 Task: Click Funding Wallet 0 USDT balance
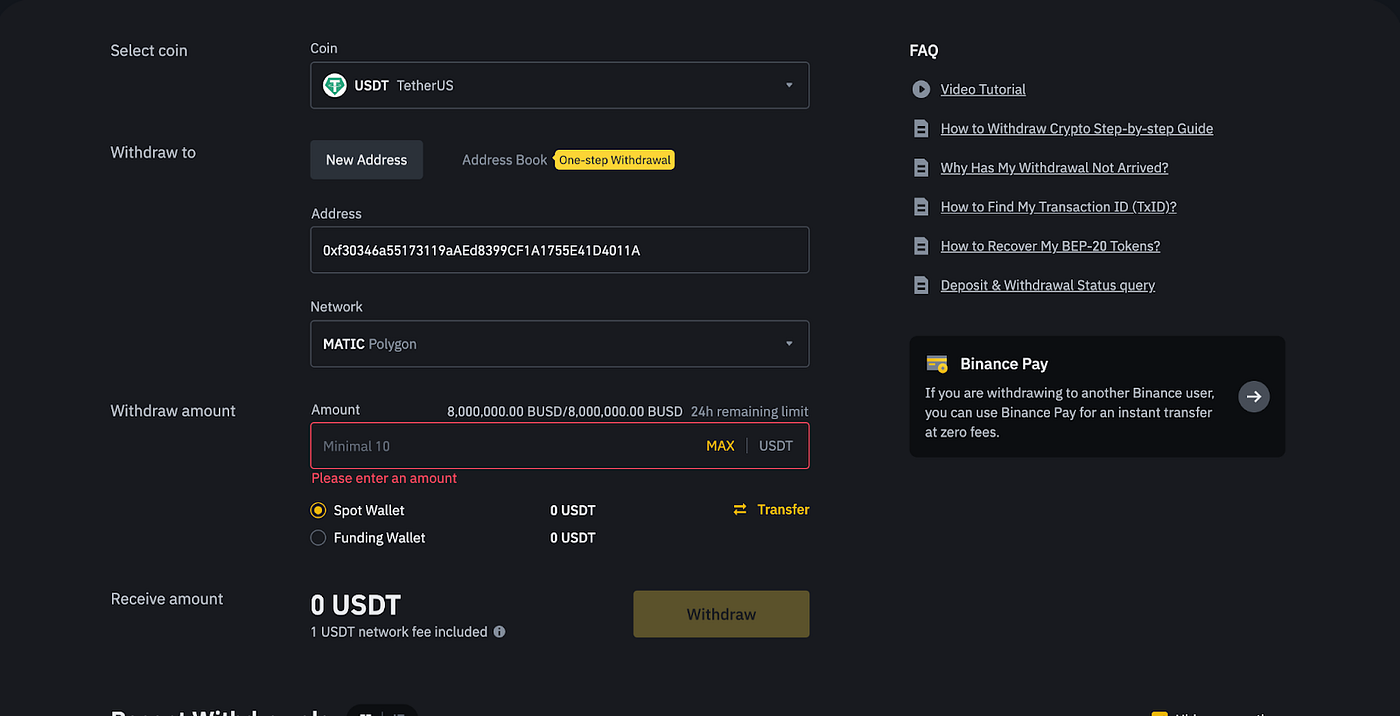(x=573, y=538)
